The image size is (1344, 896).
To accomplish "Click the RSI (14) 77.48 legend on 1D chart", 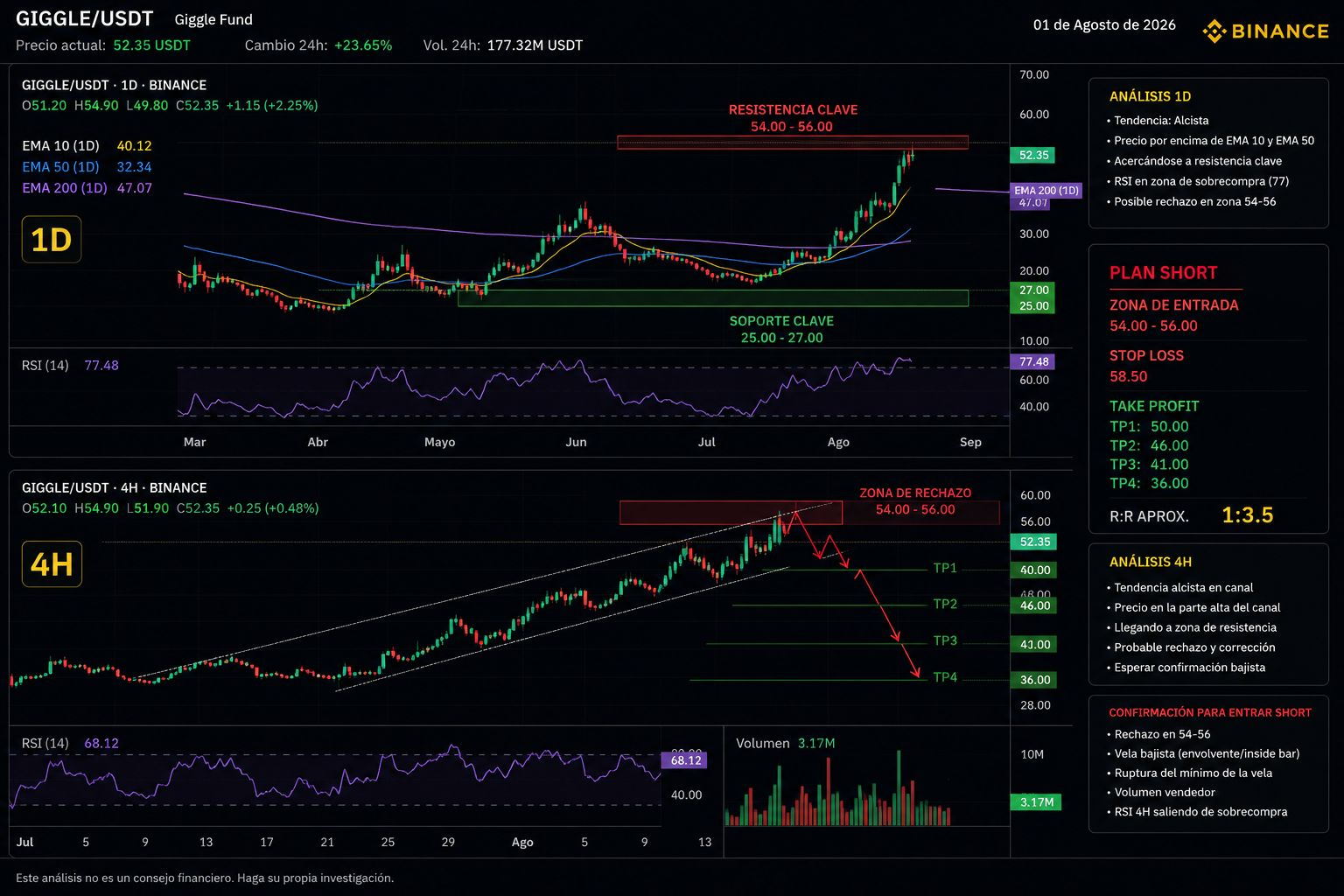I will tap(70, 366).
